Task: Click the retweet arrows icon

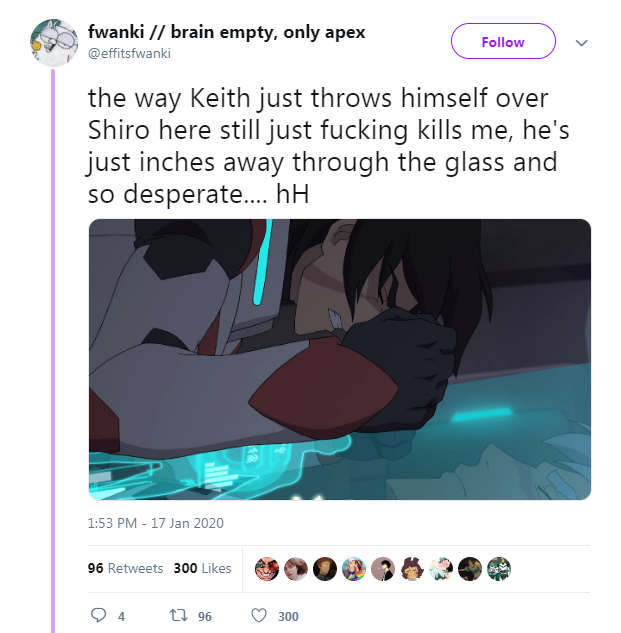Action: click(x=178, y=616)
